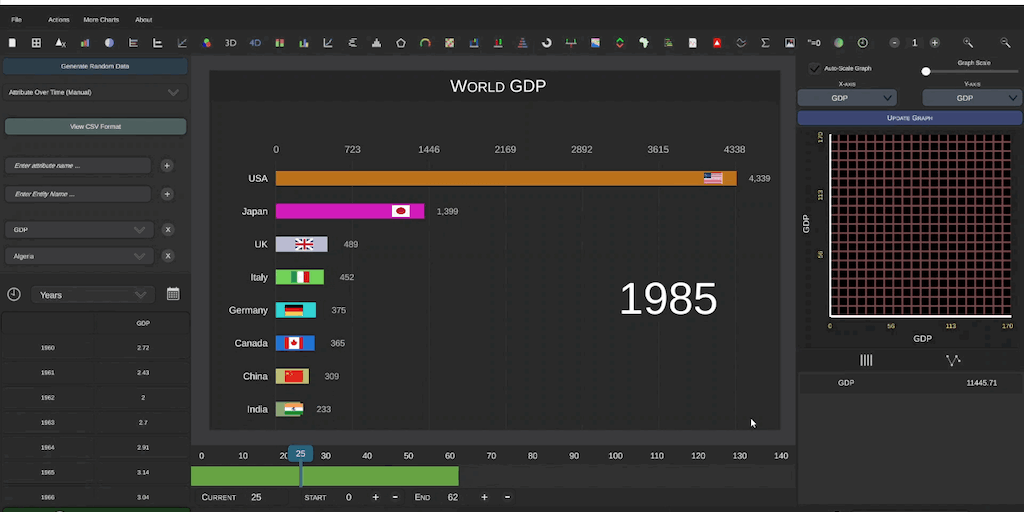1024x512 pixels.
Task: Open the Actions menu
Action: [x=59, y=20]
